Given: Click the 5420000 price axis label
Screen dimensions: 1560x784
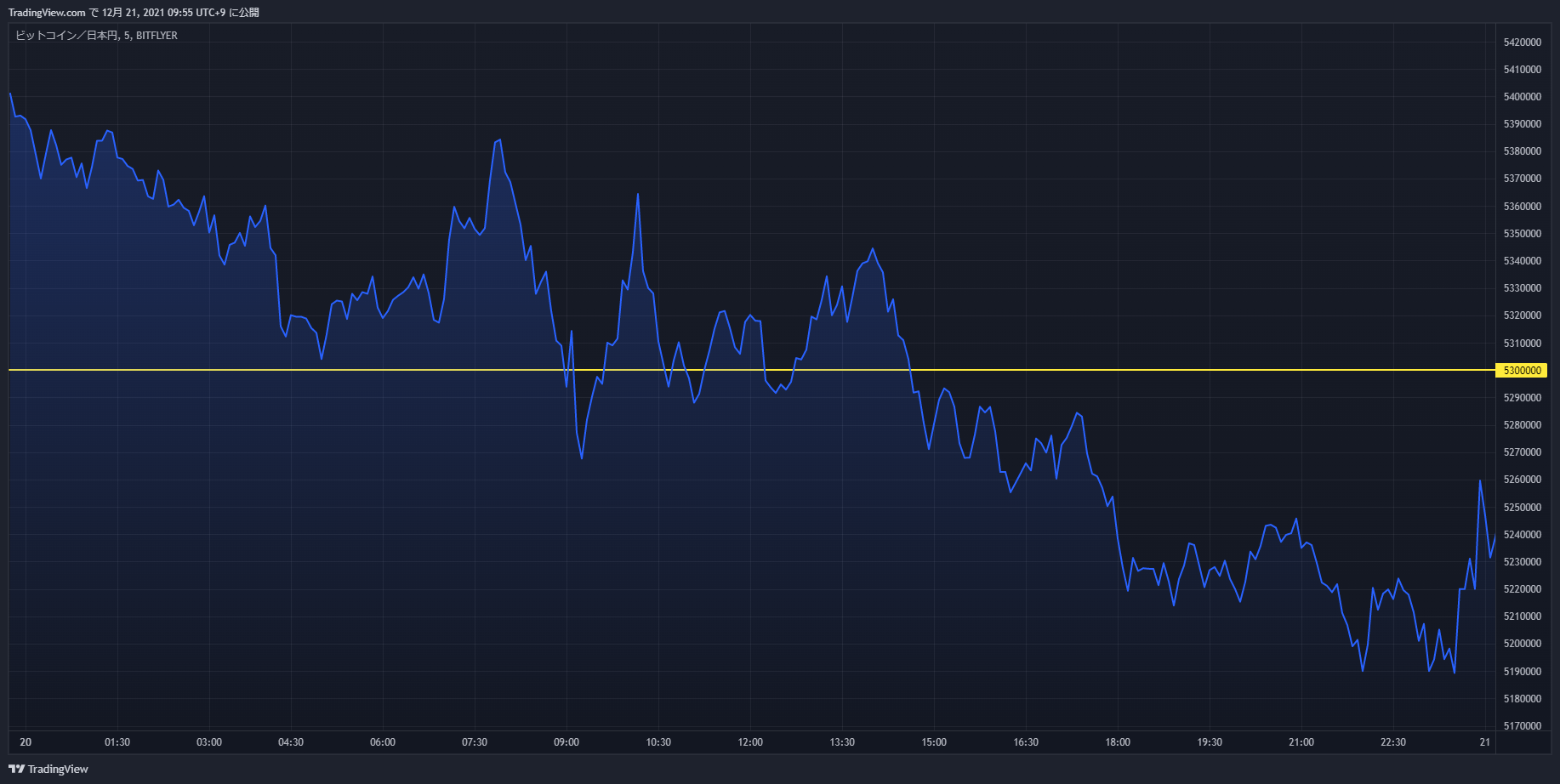Looking at the screenshot, I should [x=1523, y=43].
